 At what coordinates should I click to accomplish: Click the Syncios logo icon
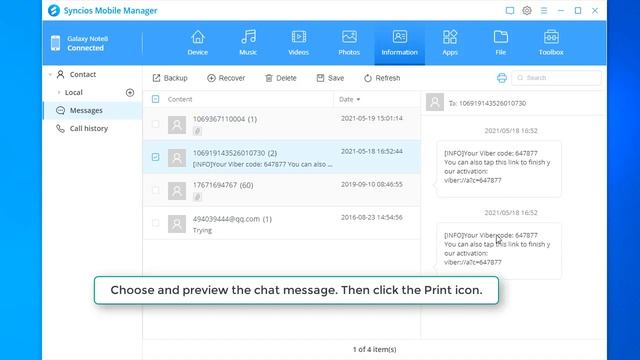(54, 10)
